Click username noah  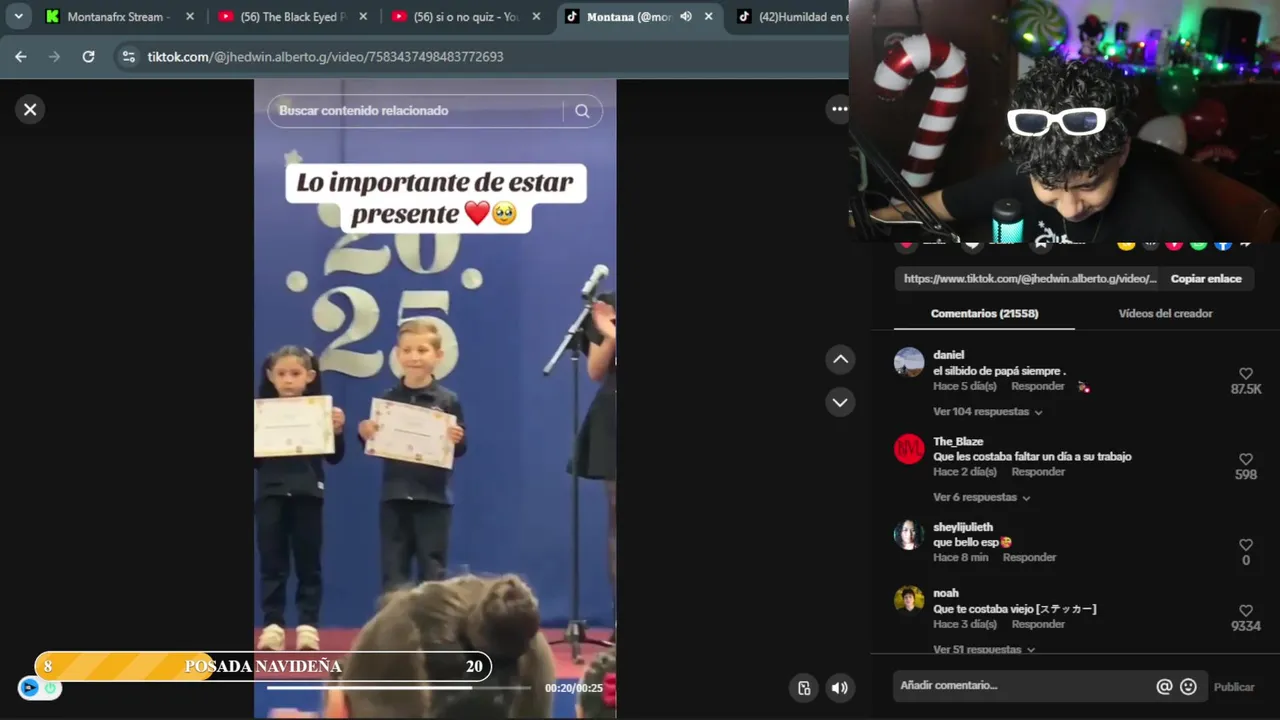pyautogui.click(x=946, y=593)
